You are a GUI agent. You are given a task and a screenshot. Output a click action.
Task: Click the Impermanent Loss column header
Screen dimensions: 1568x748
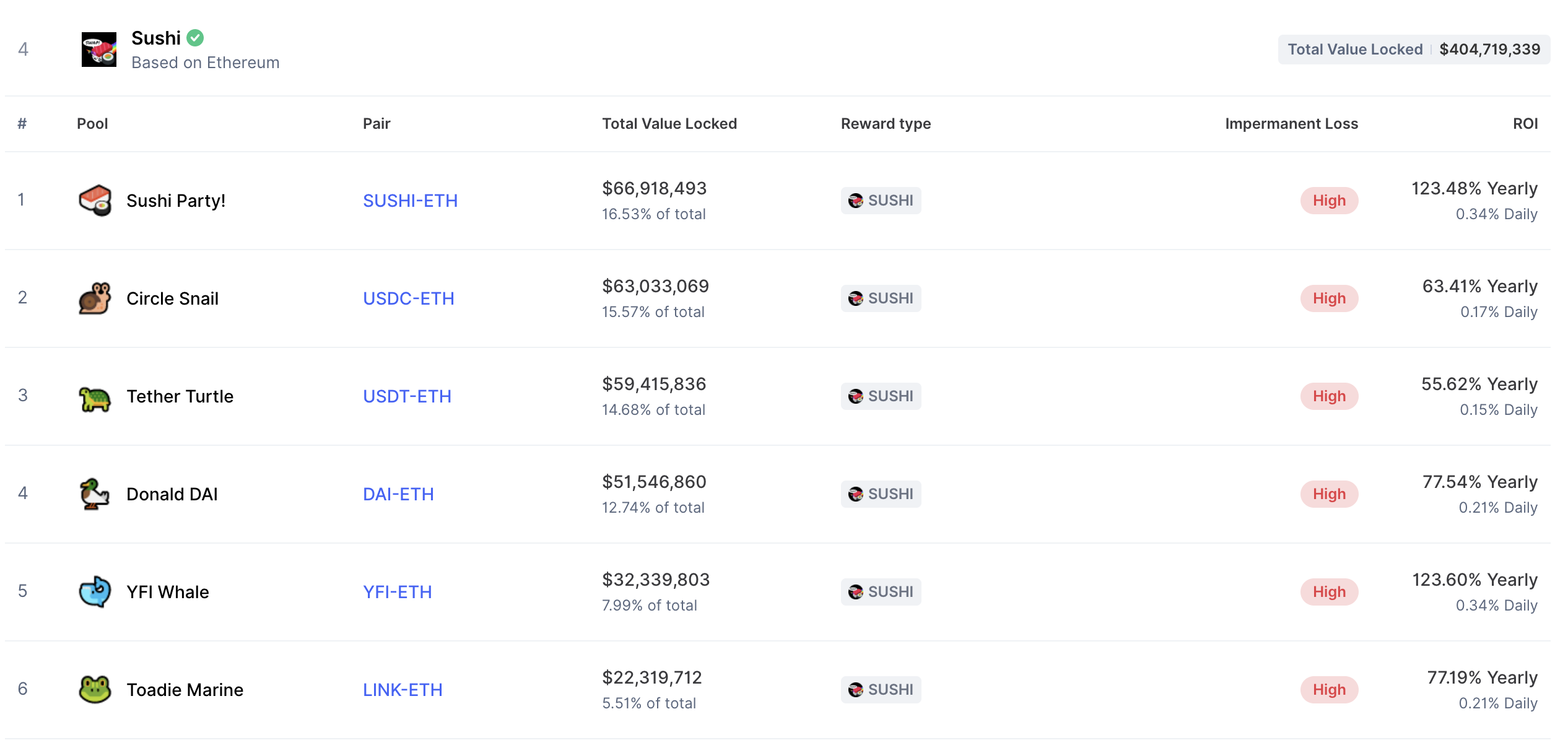pyautogui.click(x=1291, y=124)
